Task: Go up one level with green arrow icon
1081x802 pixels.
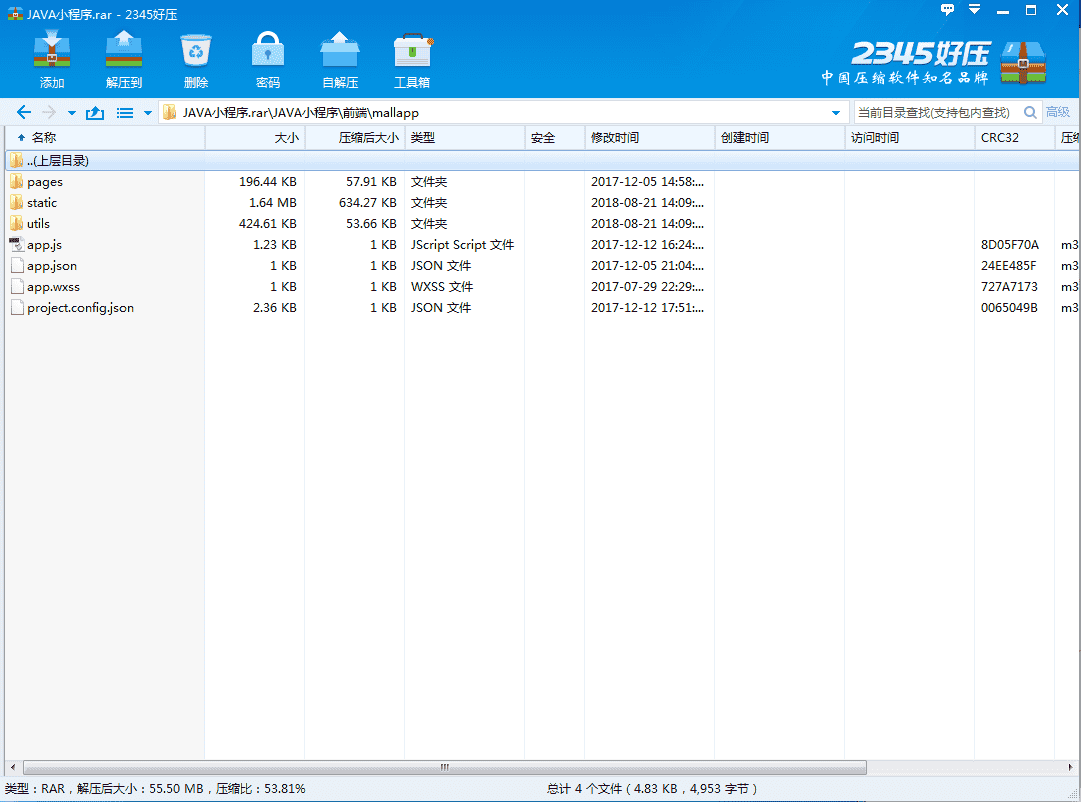Action: point(94,112)
